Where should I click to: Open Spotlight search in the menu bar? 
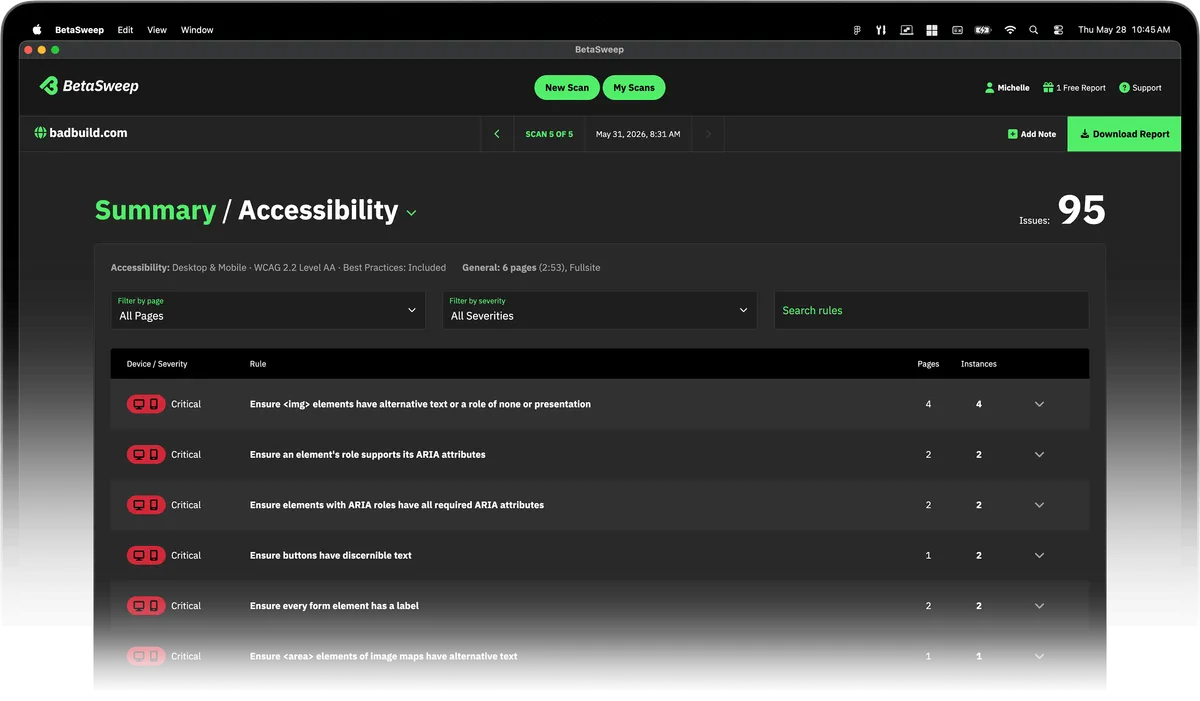1034,30
